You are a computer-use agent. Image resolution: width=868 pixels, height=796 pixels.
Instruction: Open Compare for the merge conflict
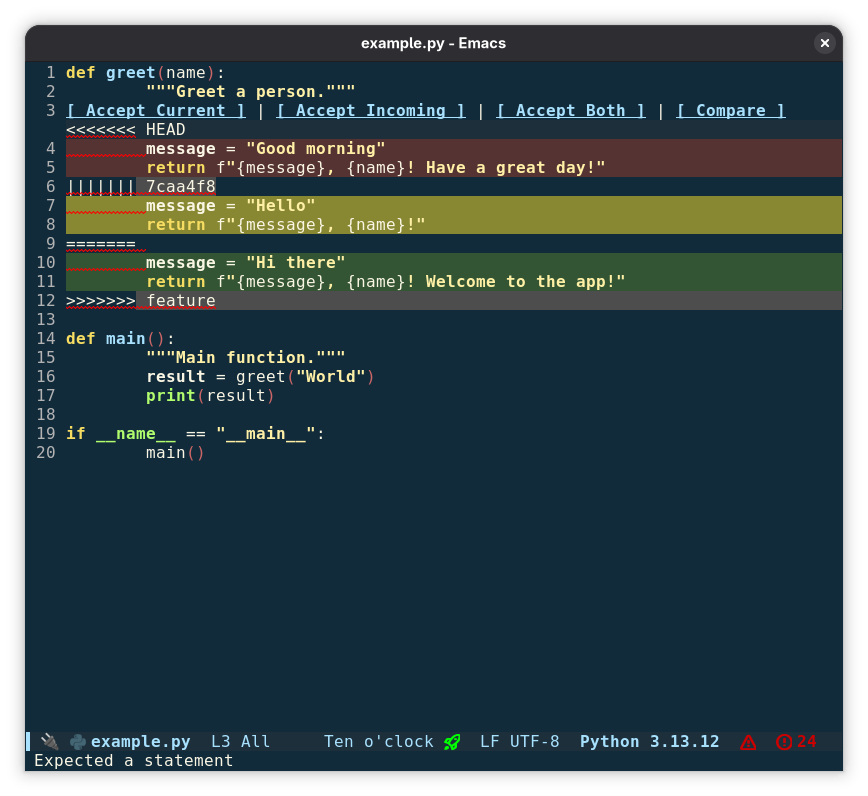coord(730,111)
